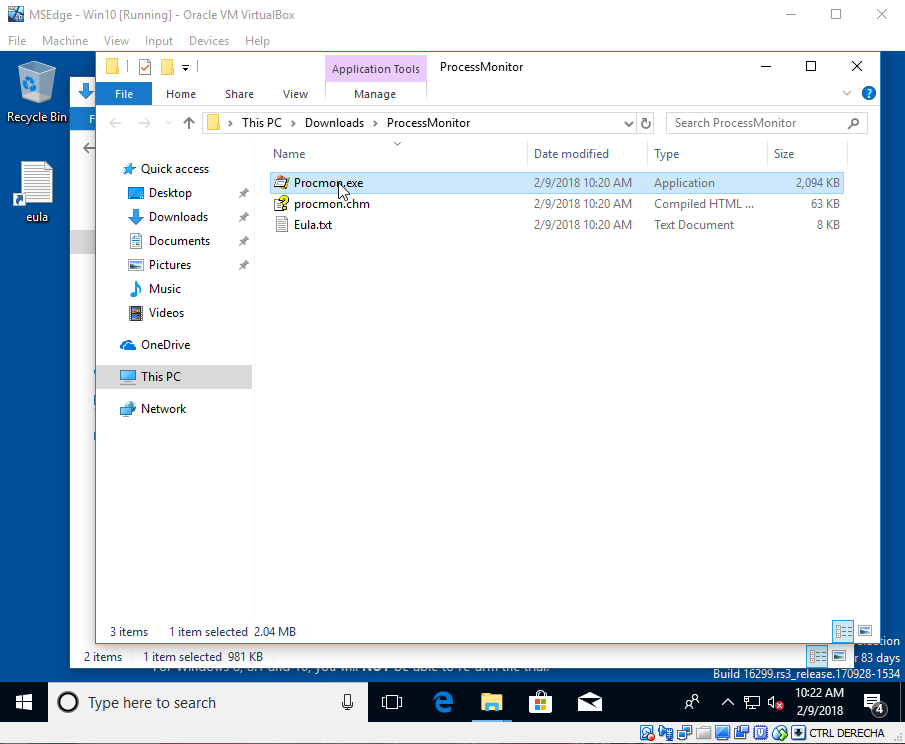Expand the ribbon with chevron arrow

[848, 93]
